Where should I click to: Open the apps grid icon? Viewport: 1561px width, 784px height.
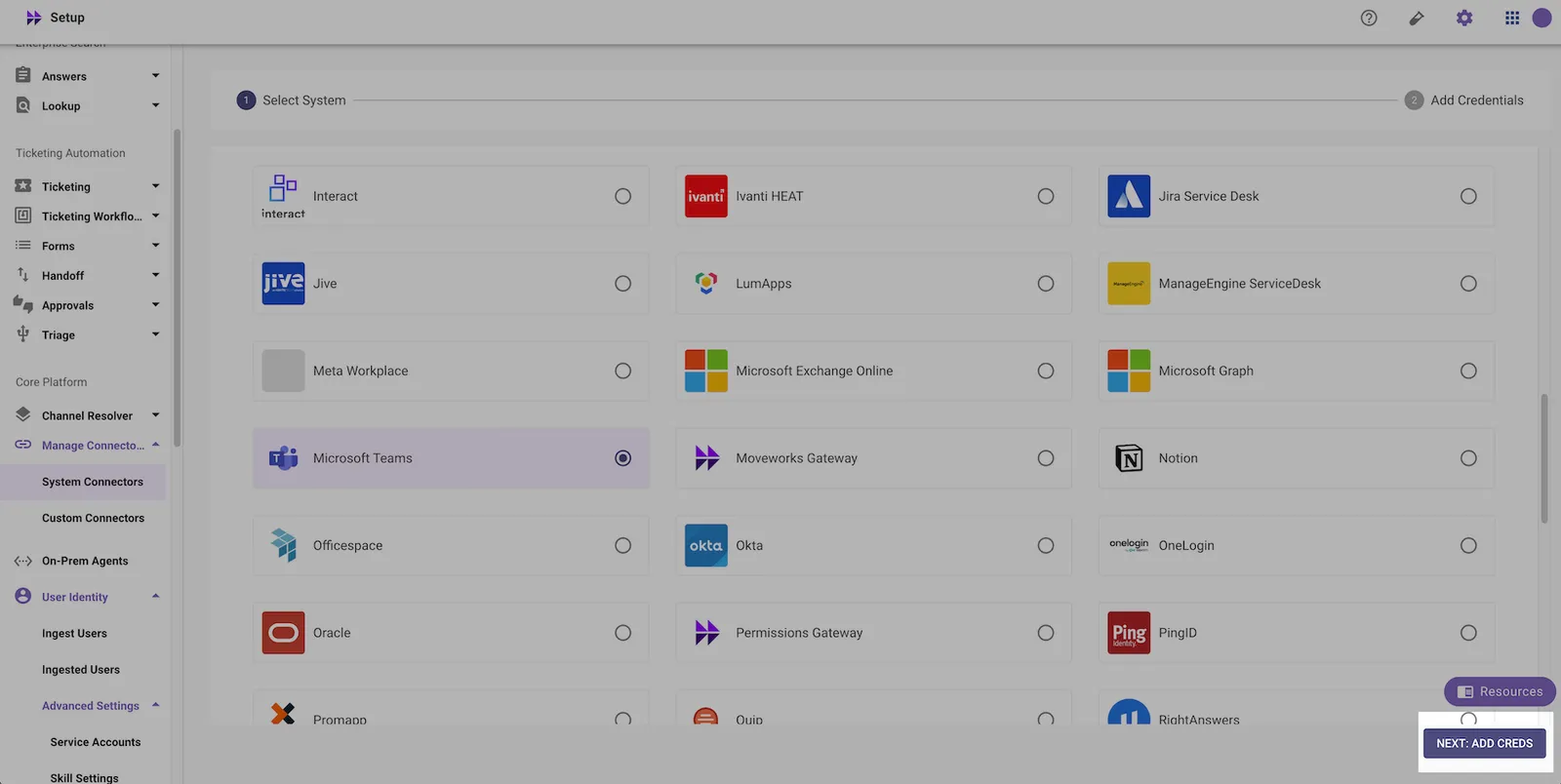point(1512,18)
